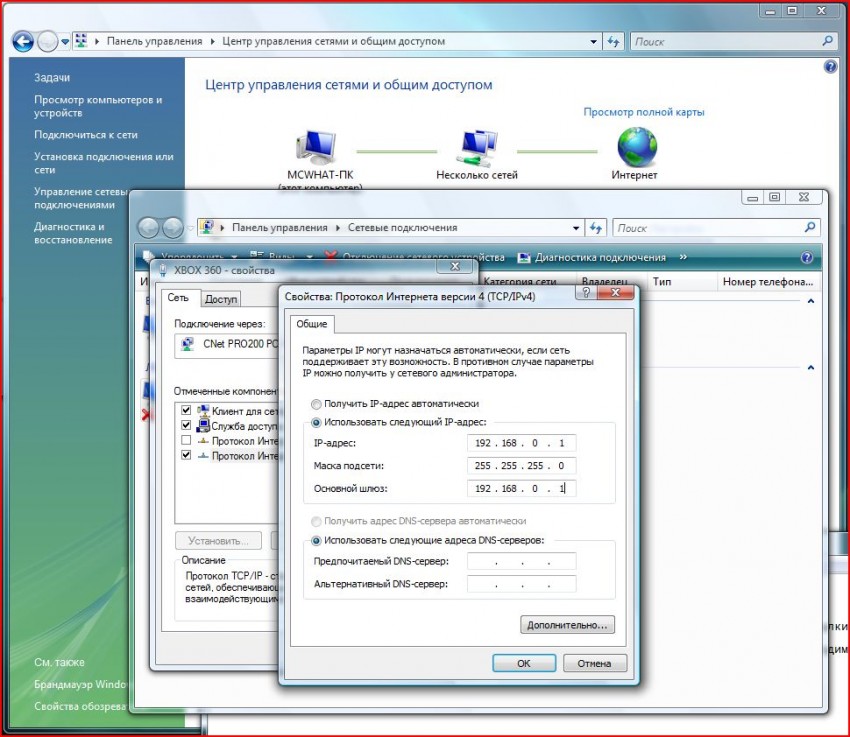Click the help icon in the Сетевые подключения toolbar
Viewport: 850px width, 737px height.
coord(807,257)
